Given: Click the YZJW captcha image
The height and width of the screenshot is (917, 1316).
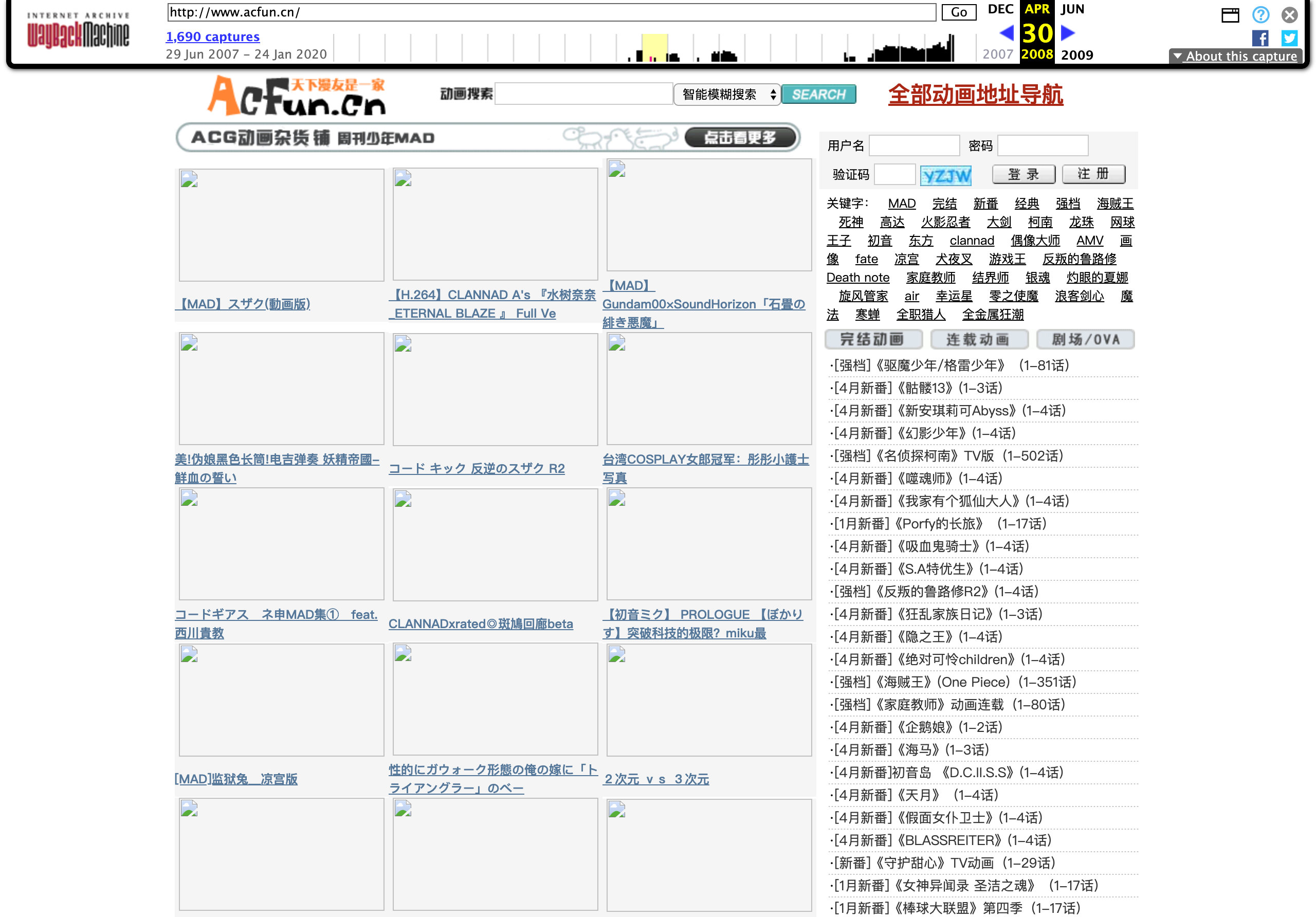Looking at the screenshot, I should coord(946,175).
